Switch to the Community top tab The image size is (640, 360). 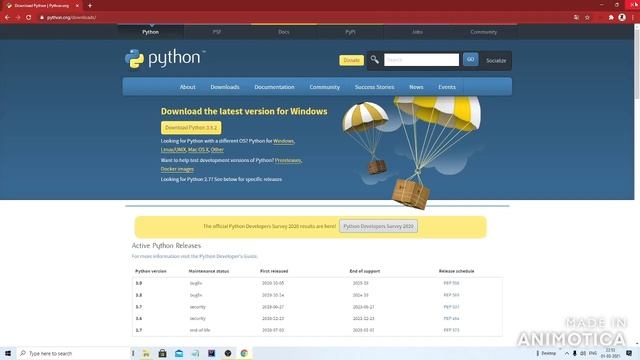click(x=484, y=32)
